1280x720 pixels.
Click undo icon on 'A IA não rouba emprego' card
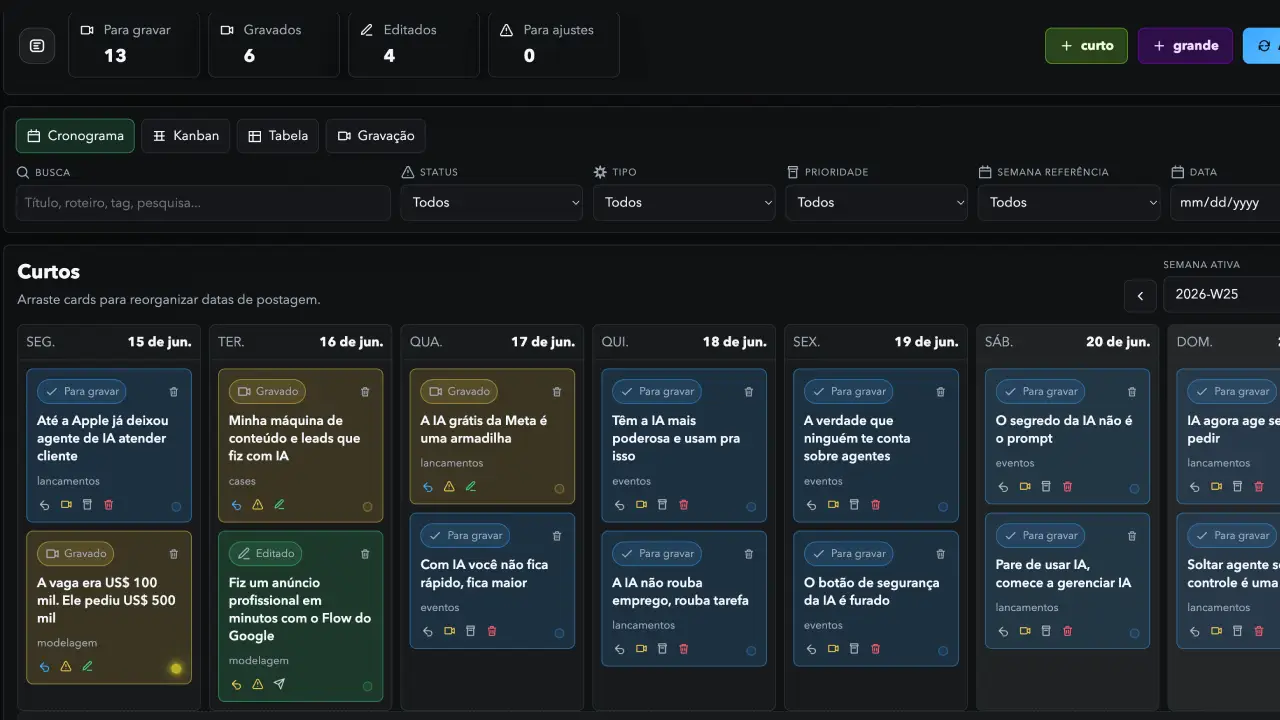620,649
